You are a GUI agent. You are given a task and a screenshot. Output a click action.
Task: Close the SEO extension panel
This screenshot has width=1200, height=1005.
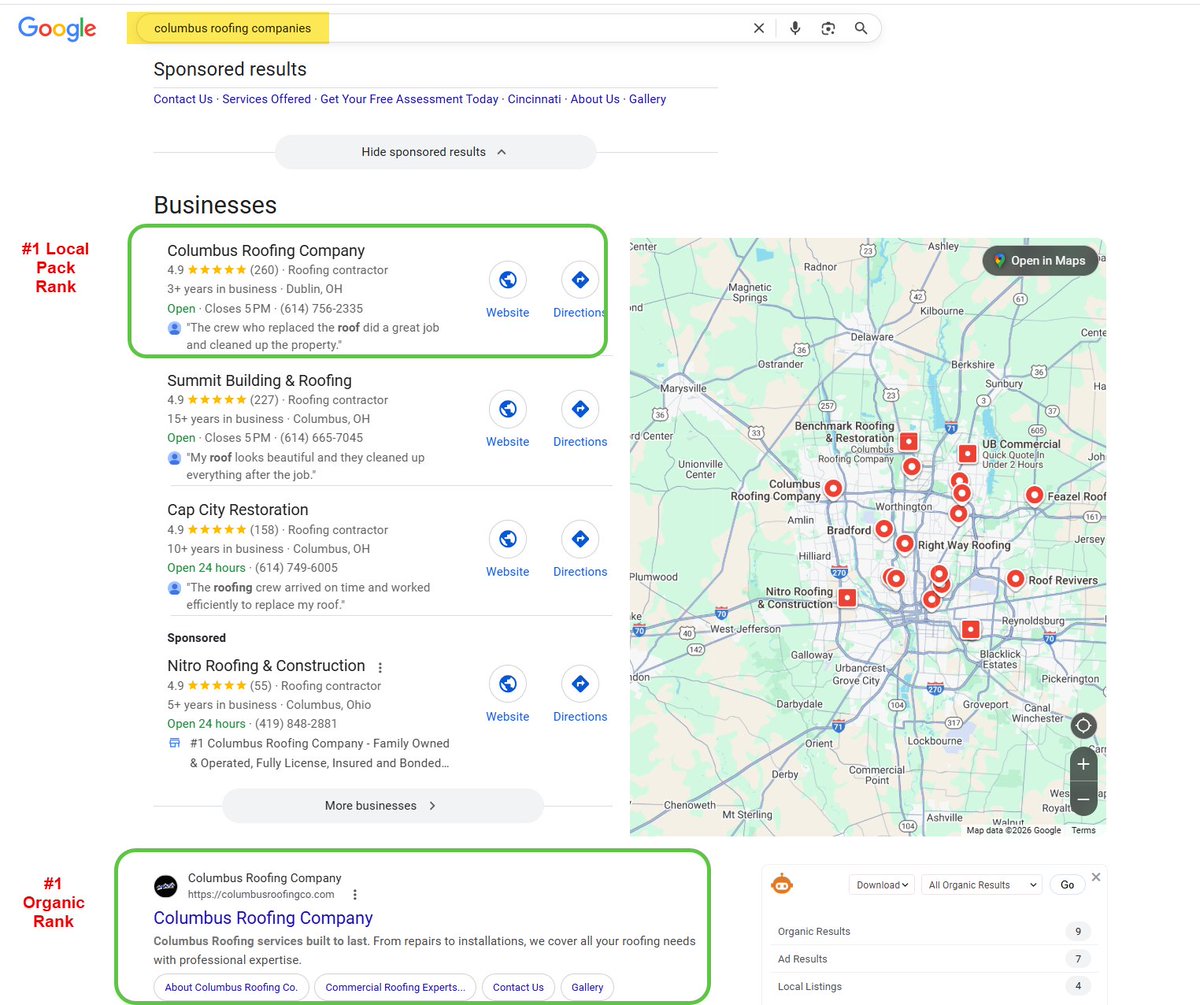tap(1096, 877)
